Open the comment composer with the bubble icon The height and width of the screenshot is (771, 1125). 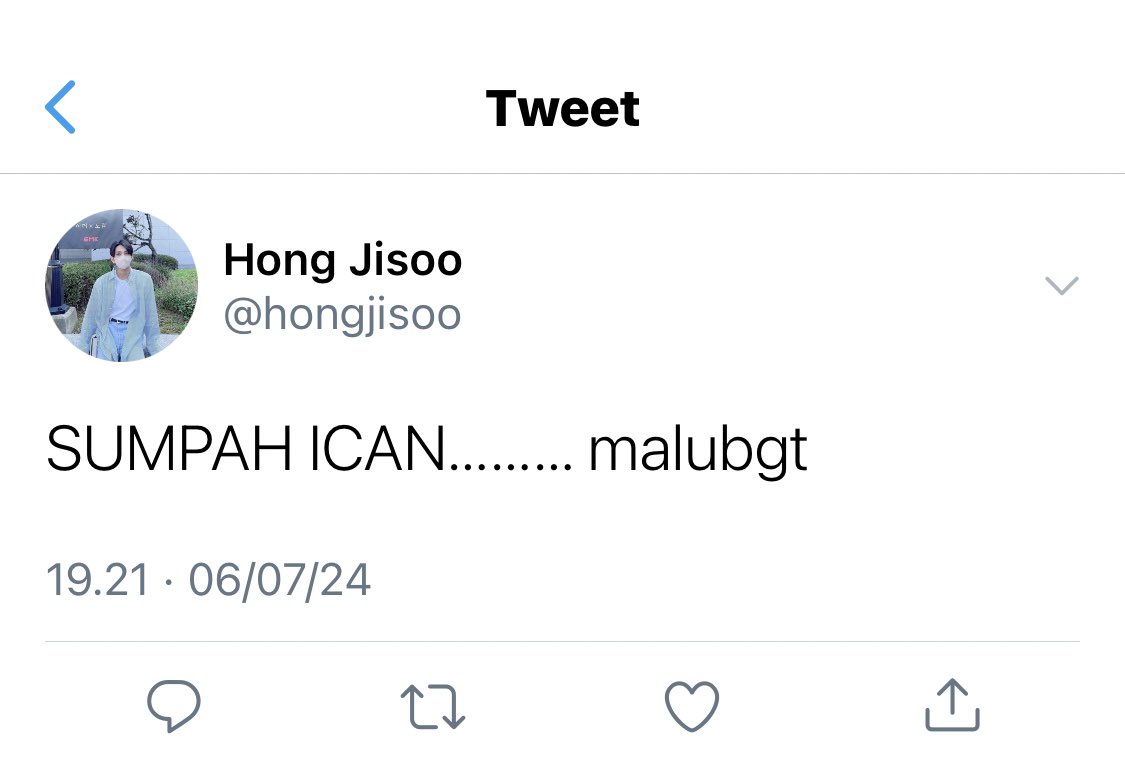coord(174,706)
